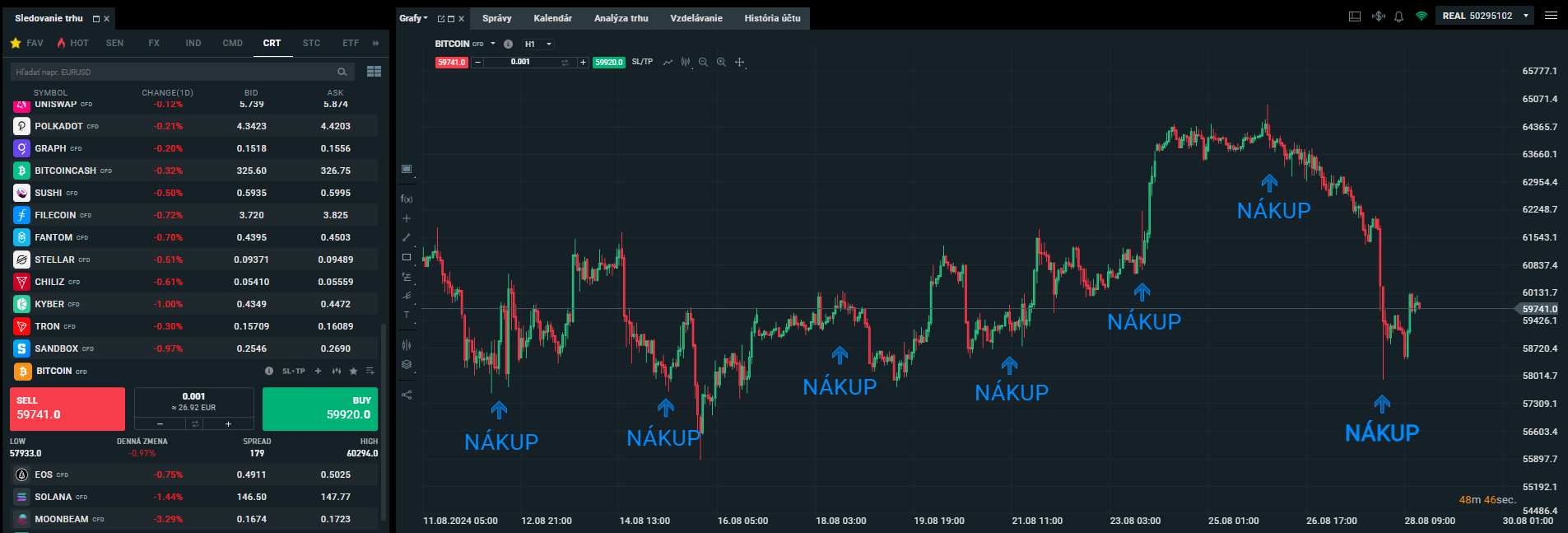
Task: Select the trend line drawing tool
Action: click(407, 237)
